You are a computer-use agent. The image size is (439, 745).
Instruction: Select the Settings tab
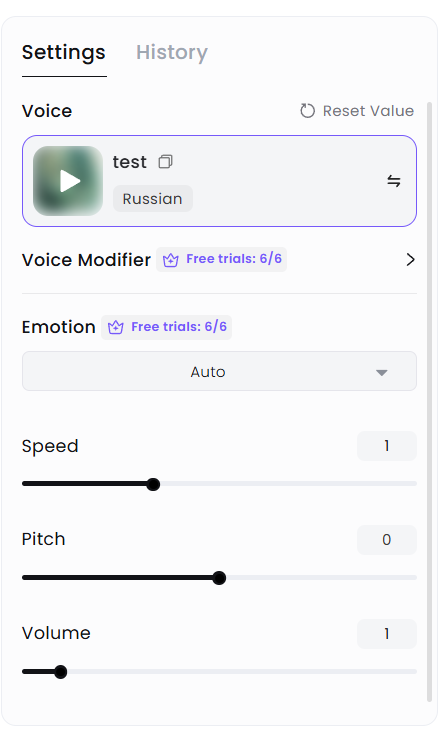pyautogui.click(x=64, y=52)
